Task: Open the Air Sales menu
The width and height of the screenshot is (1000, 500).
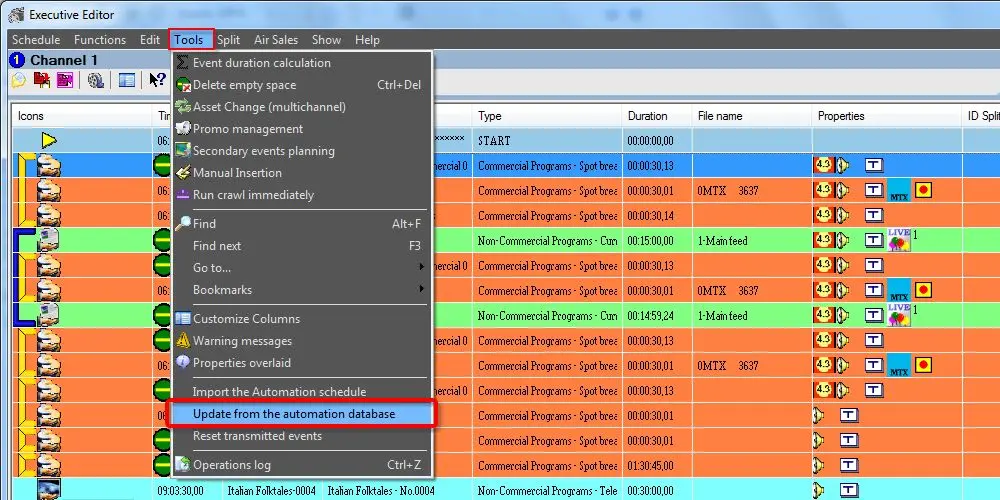Action: click(276, 40)
